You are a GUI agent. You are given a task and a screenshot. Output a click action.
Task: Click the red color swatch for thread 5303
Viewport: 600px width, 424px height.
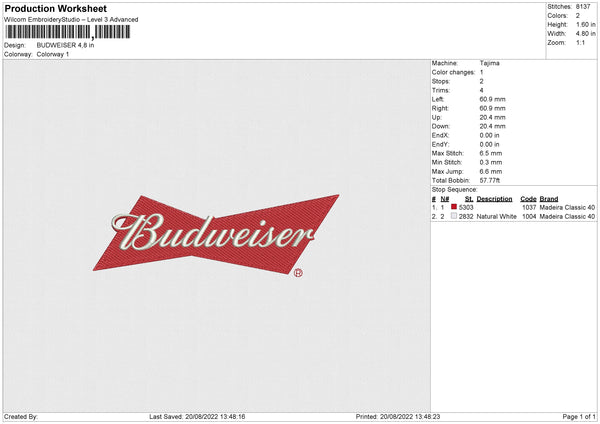coord(454,207)
